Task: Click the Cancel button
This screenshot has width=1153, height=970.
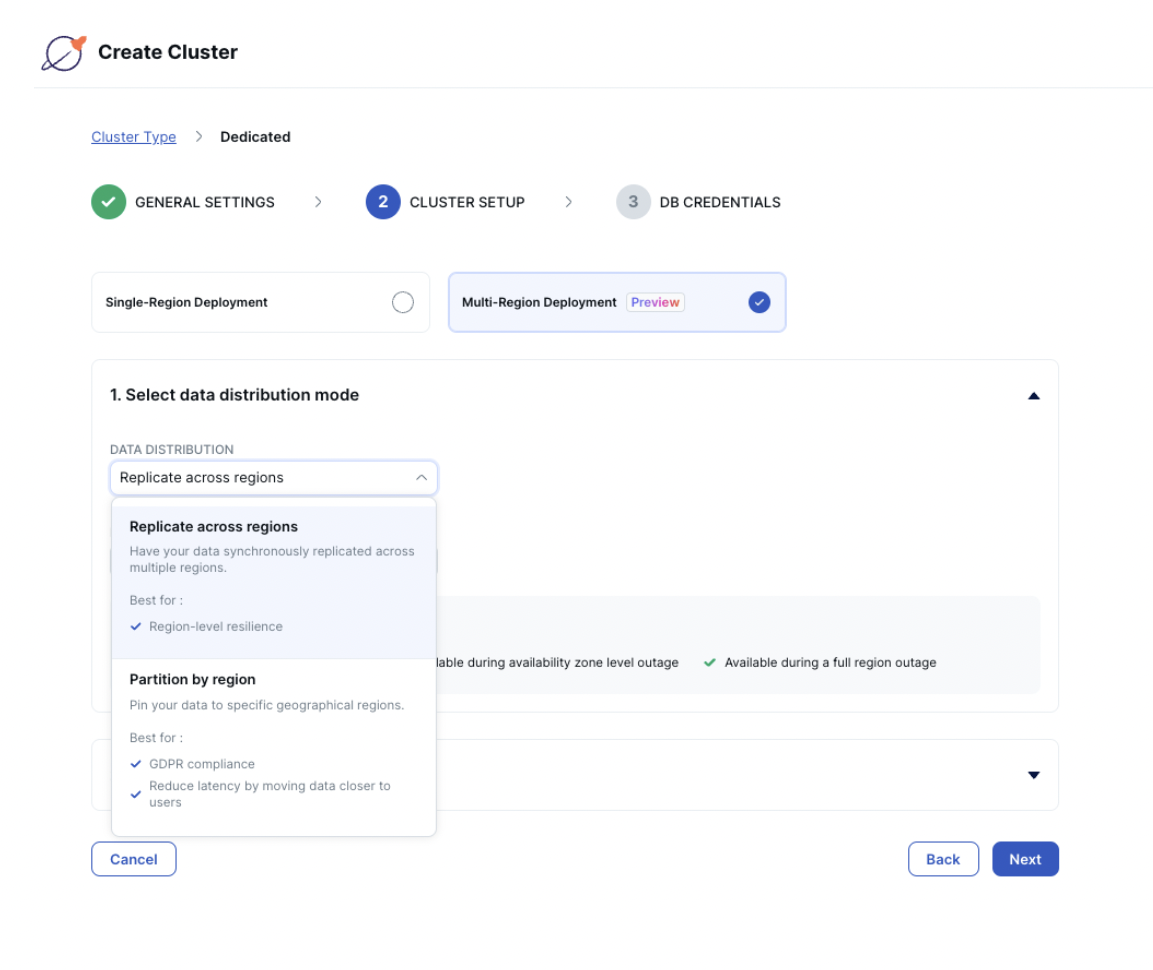Action: [x=133, y=859]
